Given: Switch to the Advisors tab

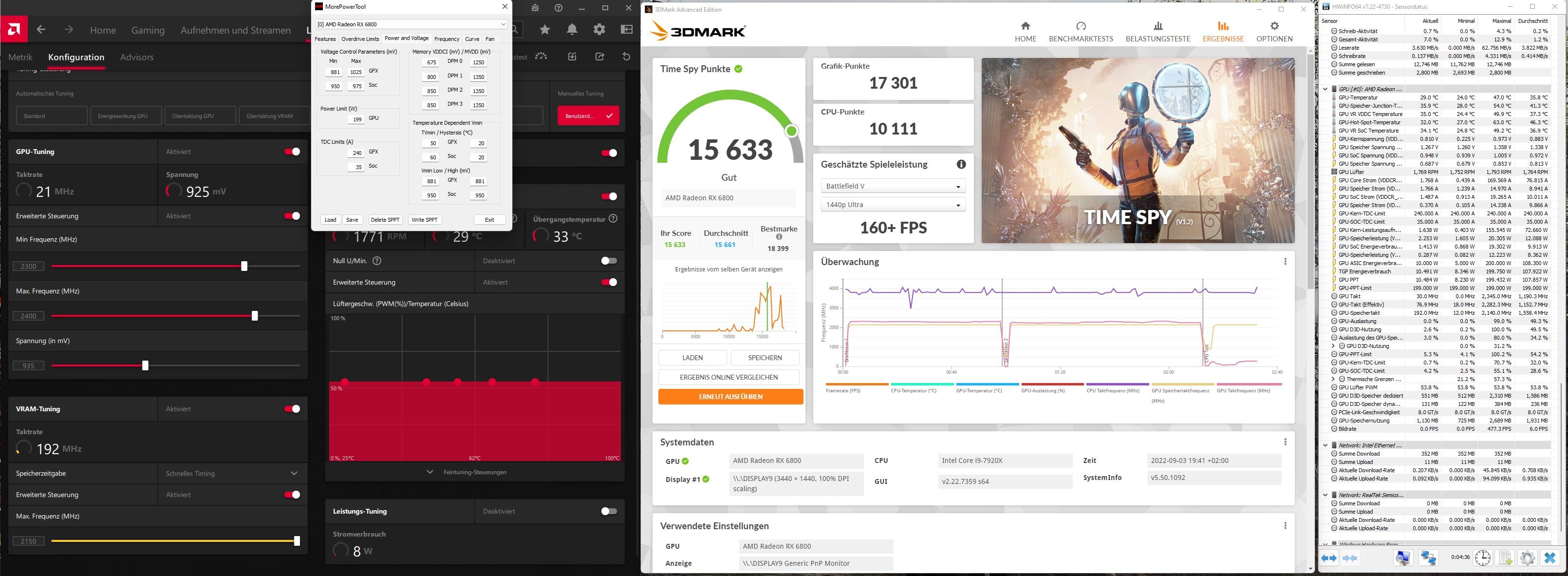Looking at the screenshot, I should 137,57.
